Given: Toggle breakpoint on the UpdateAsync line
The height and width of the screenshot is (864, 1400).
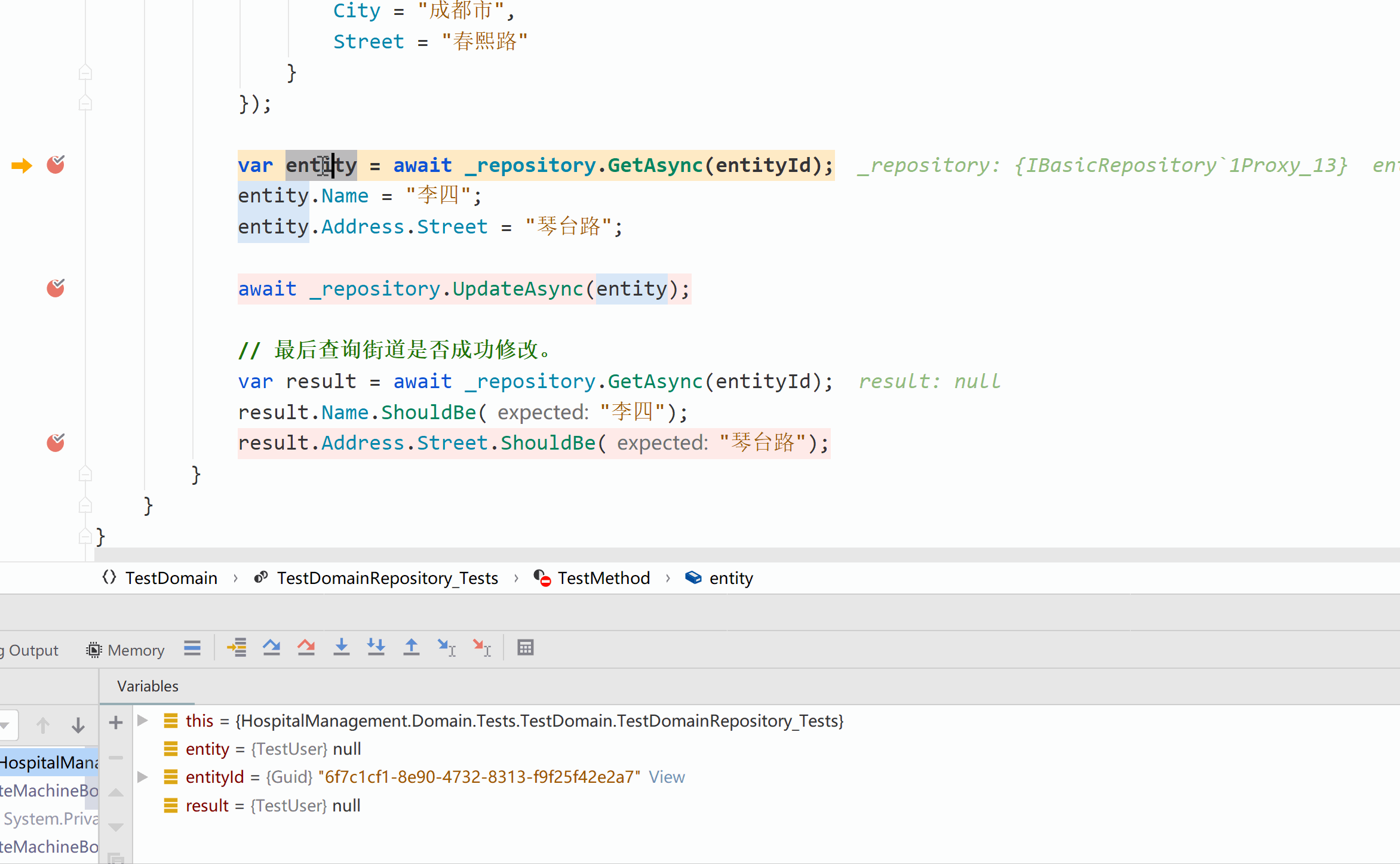Looking at the screenshot, I should tap(56, 289).
